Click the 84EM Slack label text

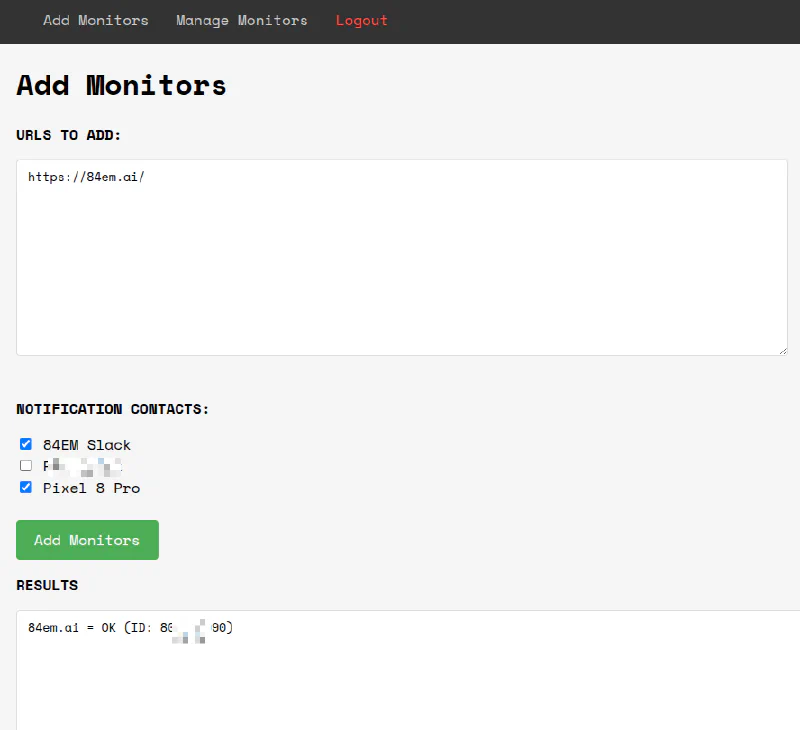tap(86, 445)
